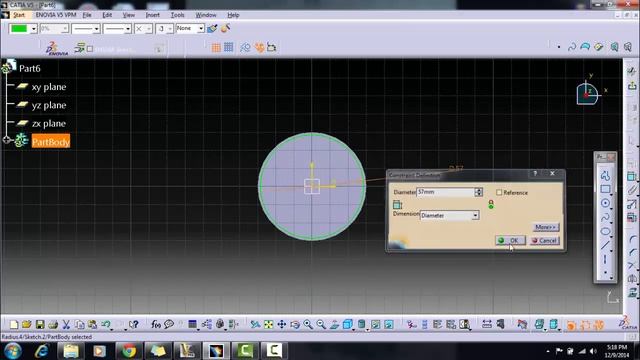Viewport: 640px width, 360px height.
Task: Select the Rectangle sketch tool
Action: tap(605, 189)
